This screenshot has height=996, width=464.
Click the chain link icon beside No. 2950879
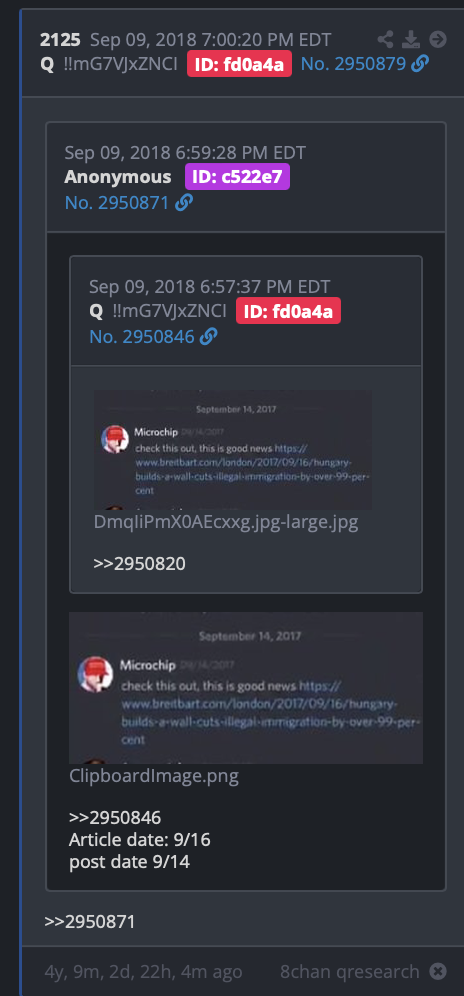[420, 64]
